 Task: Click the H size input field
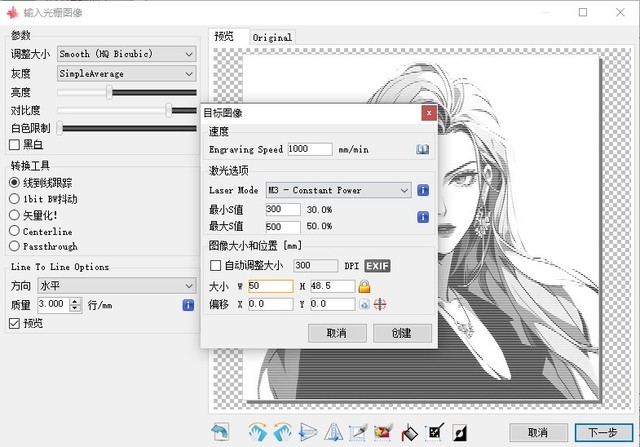click(x=333, y=286)
